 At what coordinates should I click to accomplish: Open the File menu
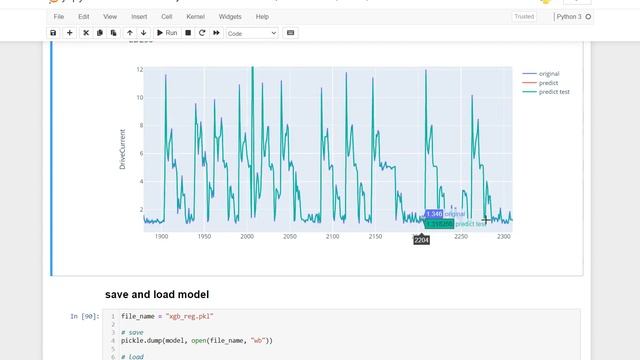[x=59, y=17]
